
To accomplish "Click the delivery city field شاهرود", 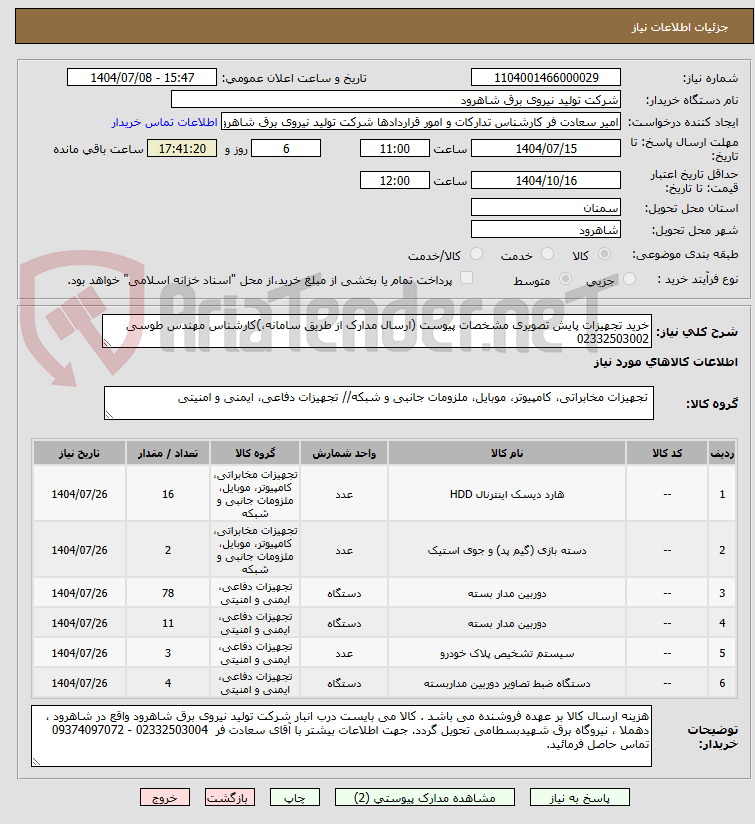I will pos(546,229).
